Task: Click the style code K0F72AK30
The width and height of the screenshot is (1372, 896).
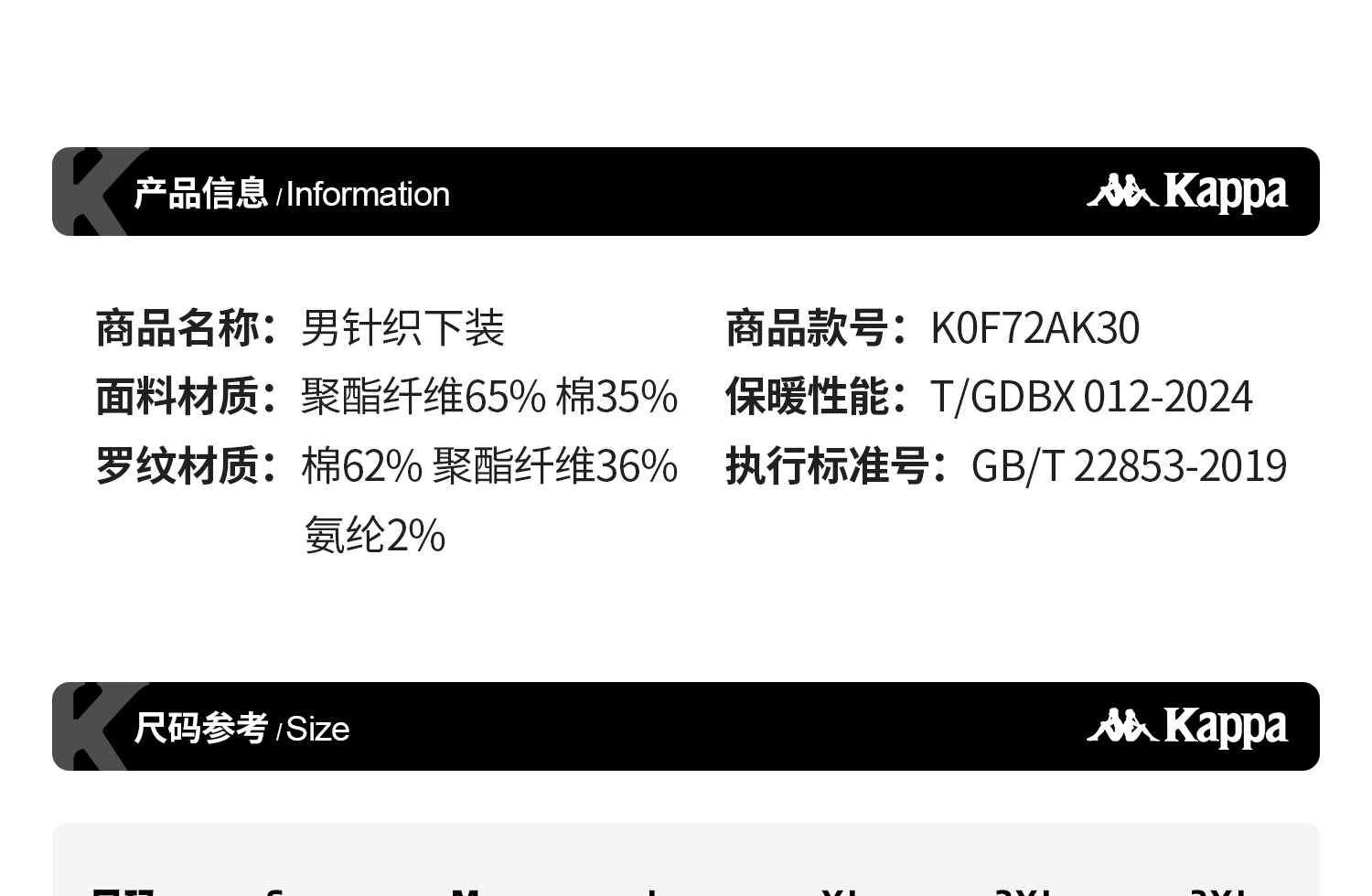Action: [x=1034, y=328]
